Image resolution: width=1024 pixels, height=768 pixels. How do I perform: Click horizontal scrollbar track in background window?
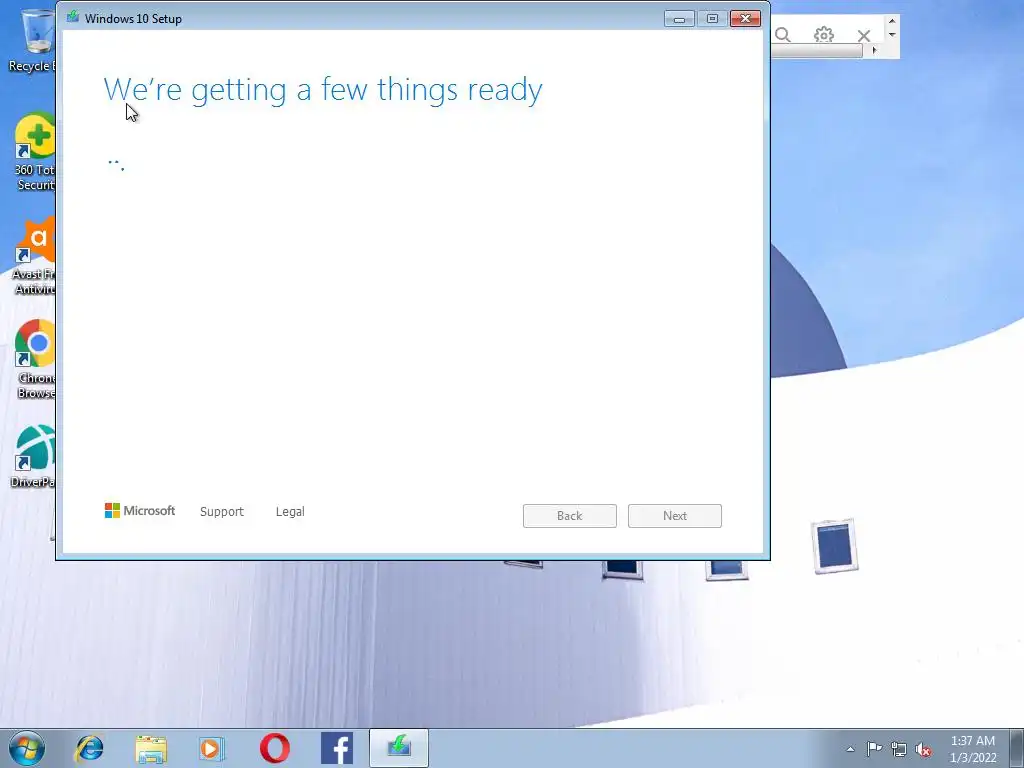817,51
